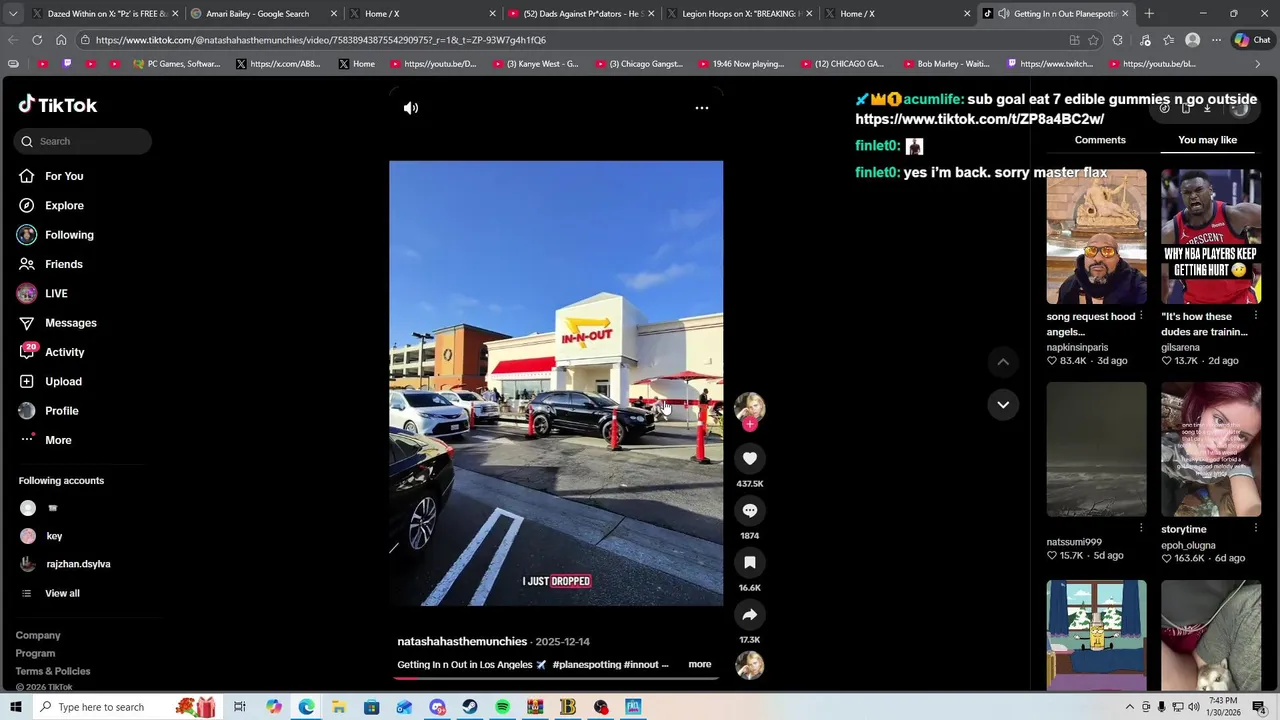Go to the previous video with up arrow

[1003, 362]
